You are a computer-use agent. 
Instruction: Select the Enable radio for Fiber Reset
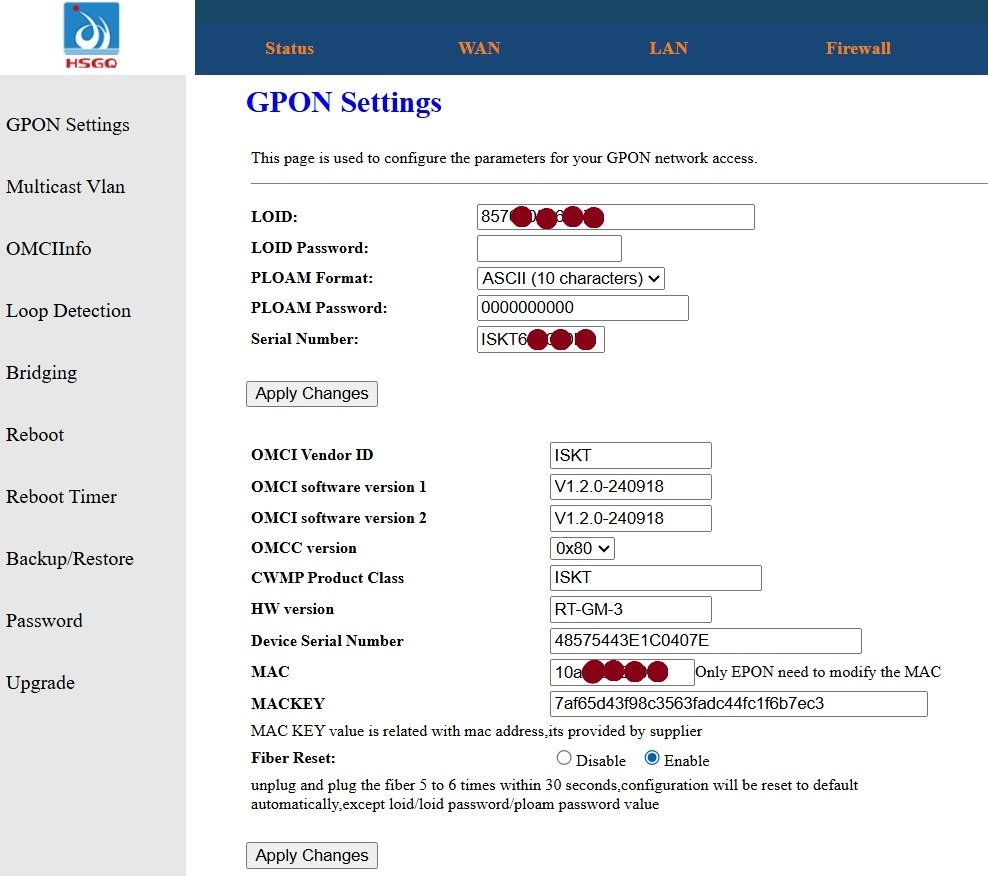pyautogui.click(x=653, y=759)
